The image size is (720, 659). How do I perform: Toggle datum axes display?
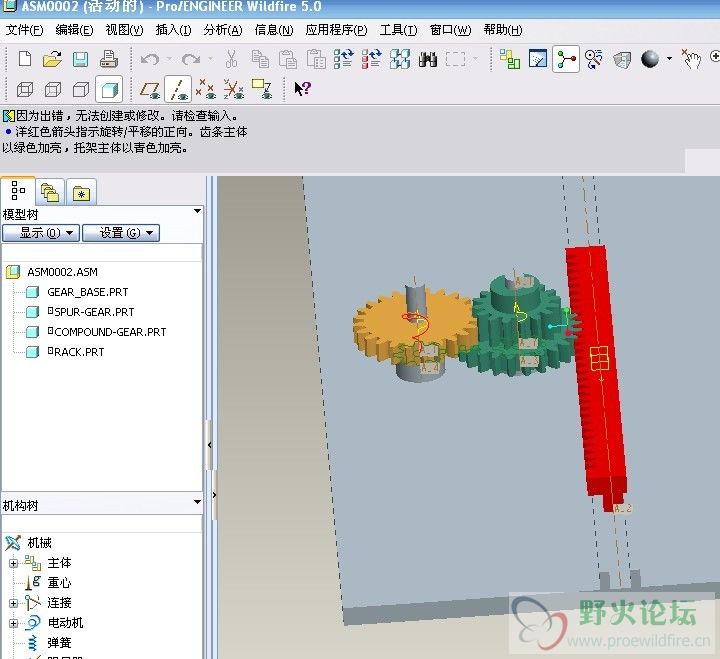pos(178,90)
